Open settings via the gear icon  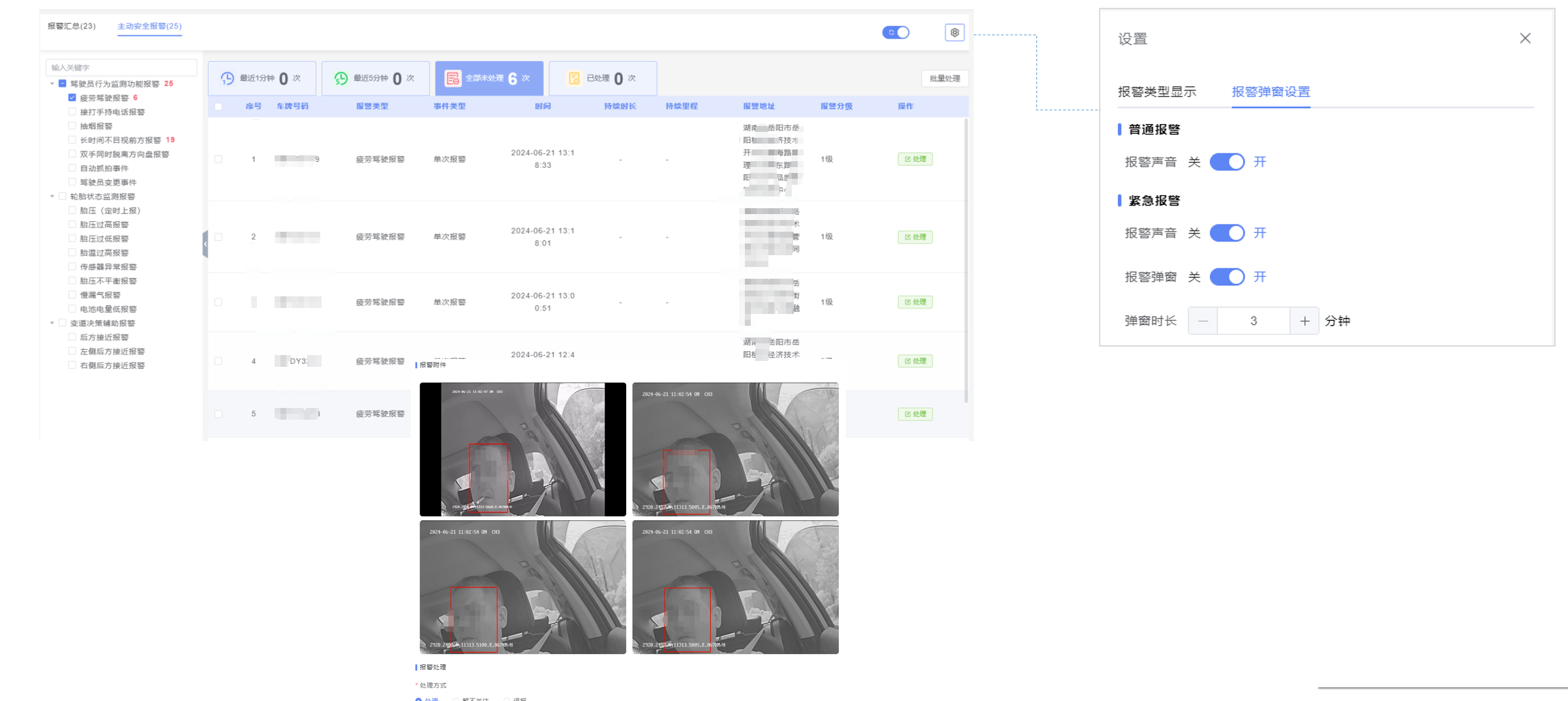click(x=954, y=33)
